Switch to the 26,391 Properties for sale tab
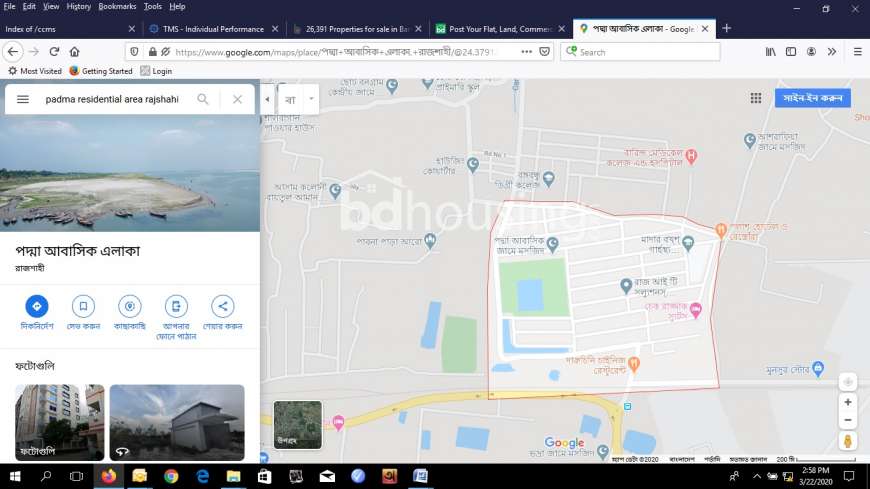Screen dimensions: 870x489 tap(357, 29)
